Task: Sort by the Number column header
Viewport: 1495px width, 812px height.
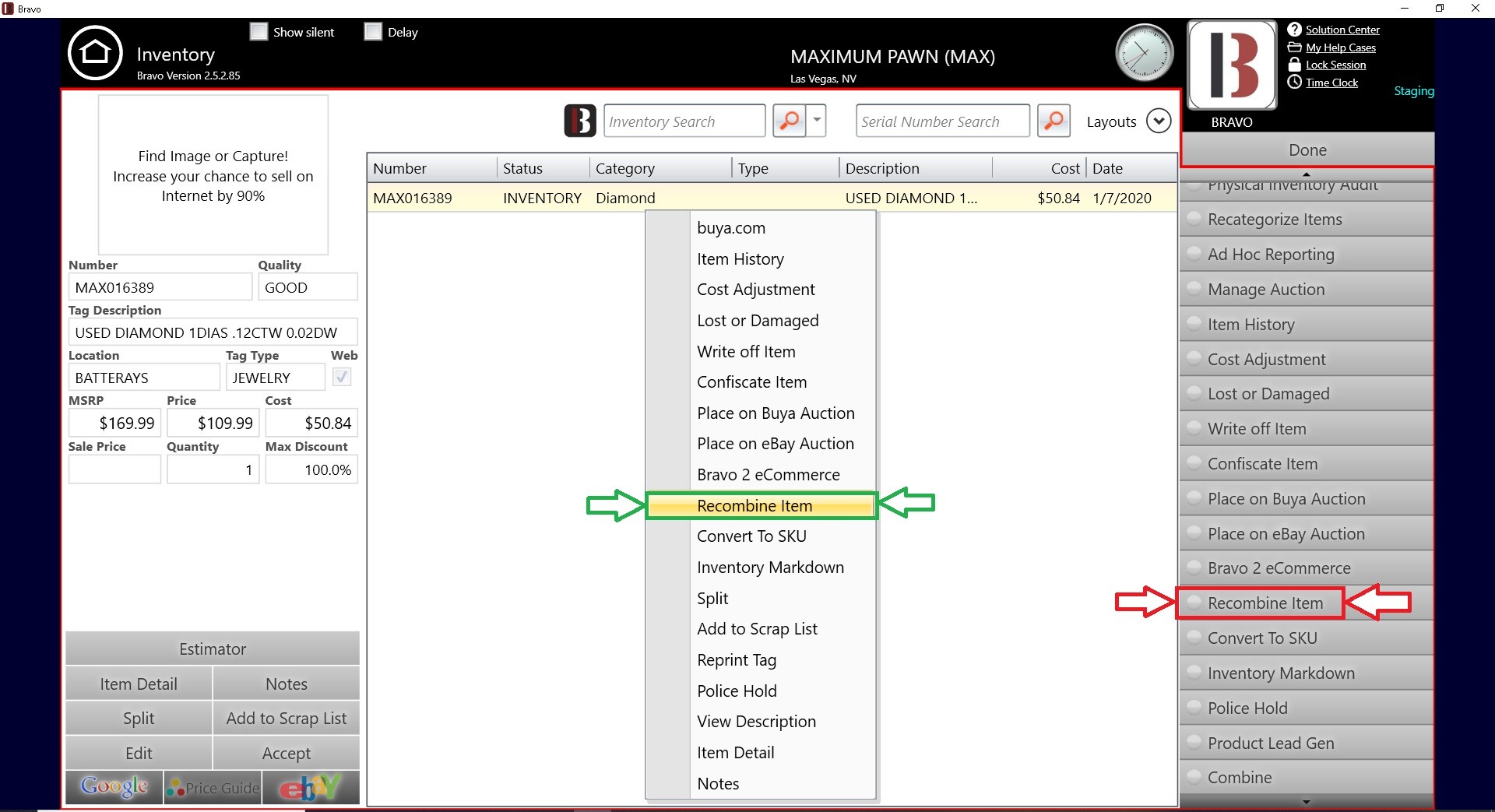Action: (431, 168)
